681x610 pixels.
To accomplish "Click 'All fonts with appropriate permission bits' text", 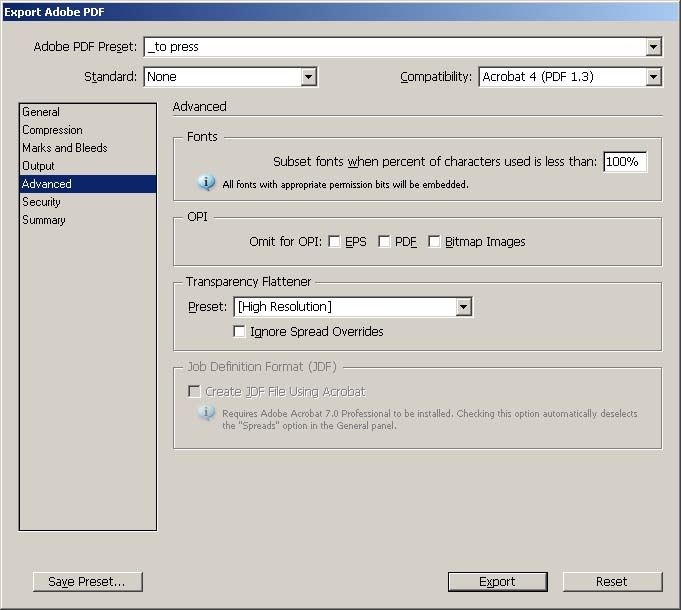I will [x=345, y=185].
